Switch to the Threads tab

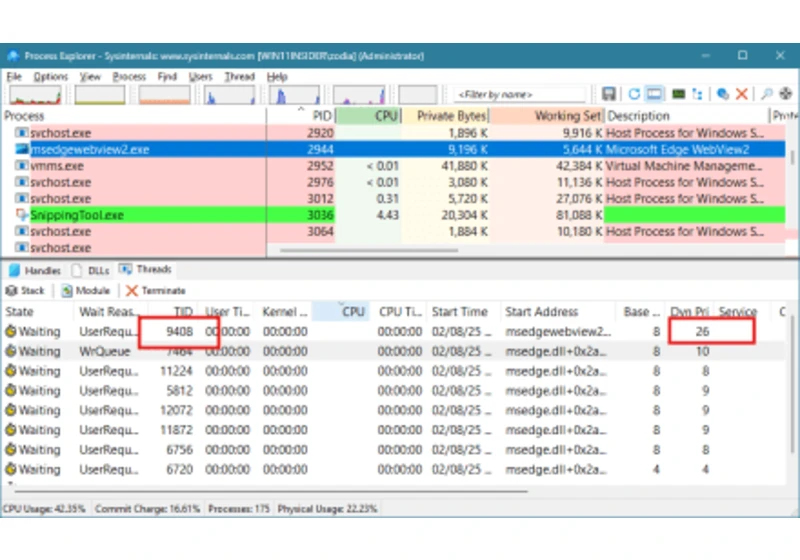pyautogui.click(x=145, y=269)
